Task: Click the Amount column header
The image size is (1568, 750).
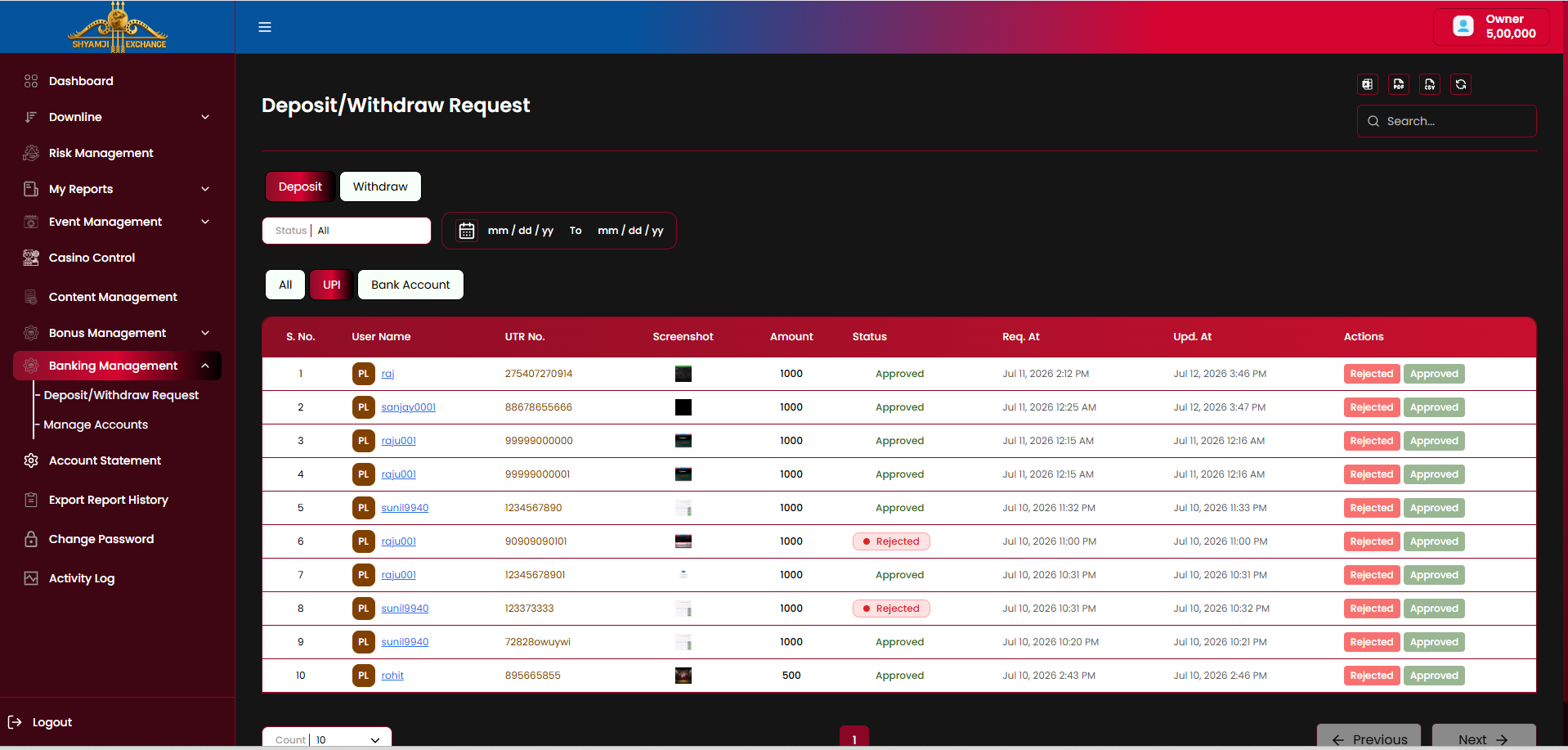Action: [x=791, y=337]
